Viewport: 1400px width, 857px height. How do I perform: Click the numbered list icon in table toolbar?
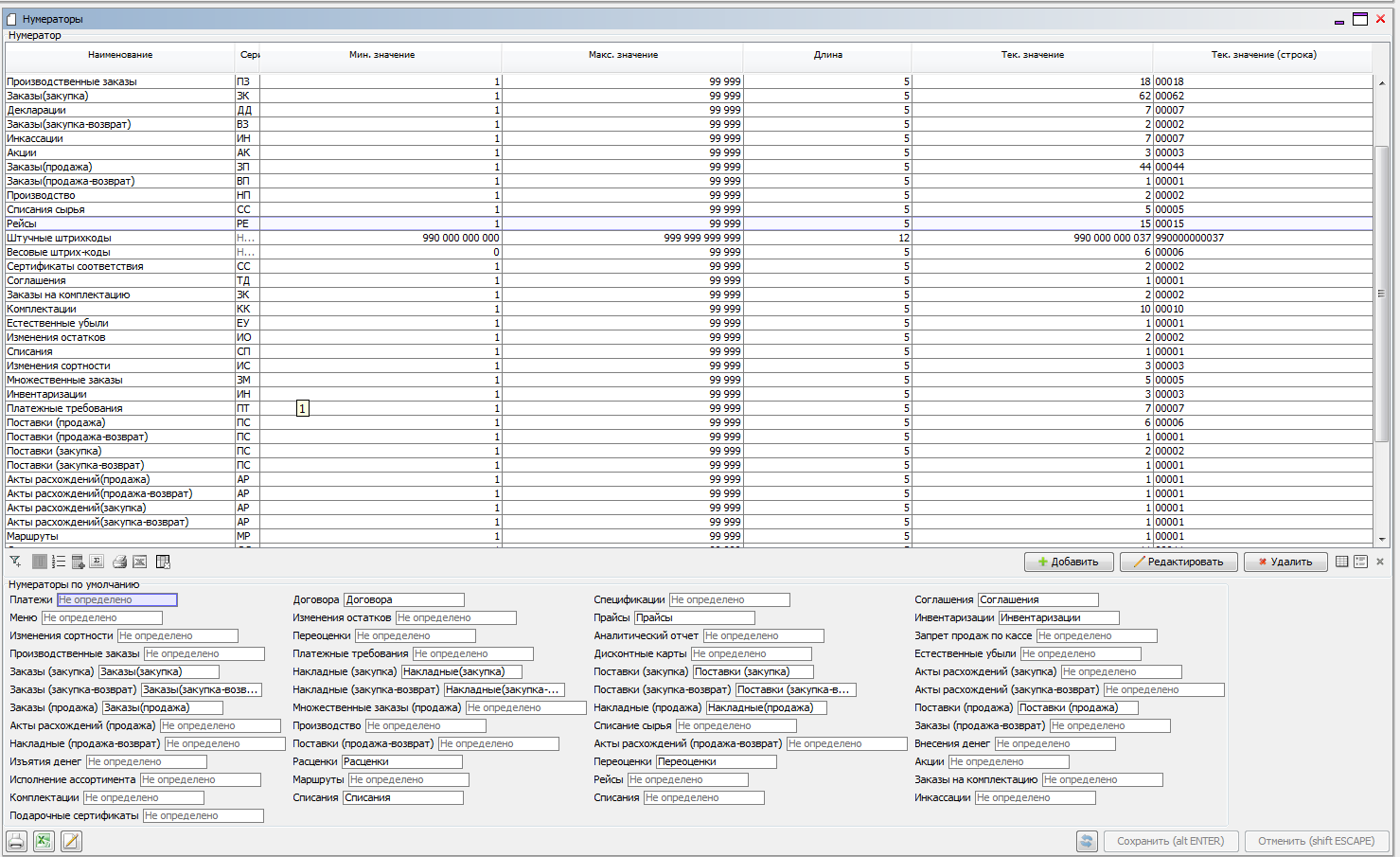tap(59, 562)
